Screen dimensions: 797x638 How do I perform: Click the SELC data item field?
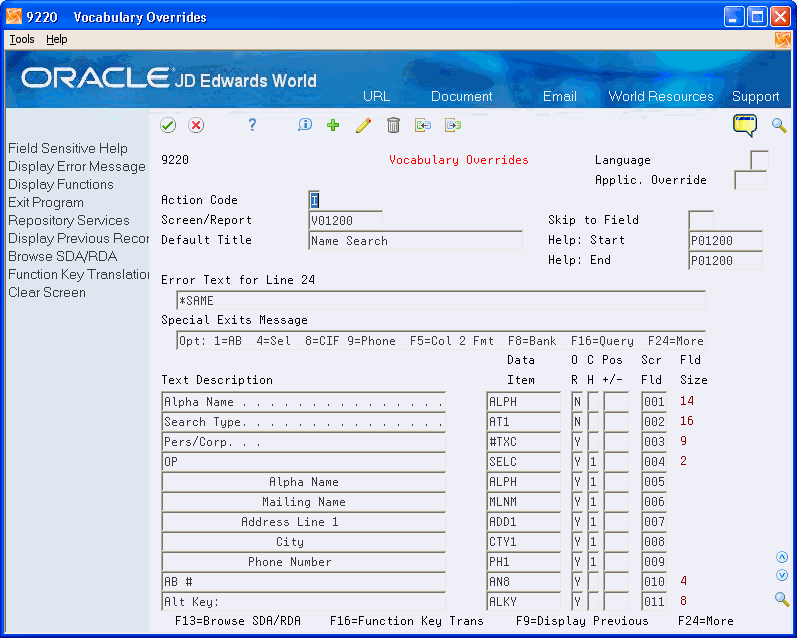tap(524, 462)
